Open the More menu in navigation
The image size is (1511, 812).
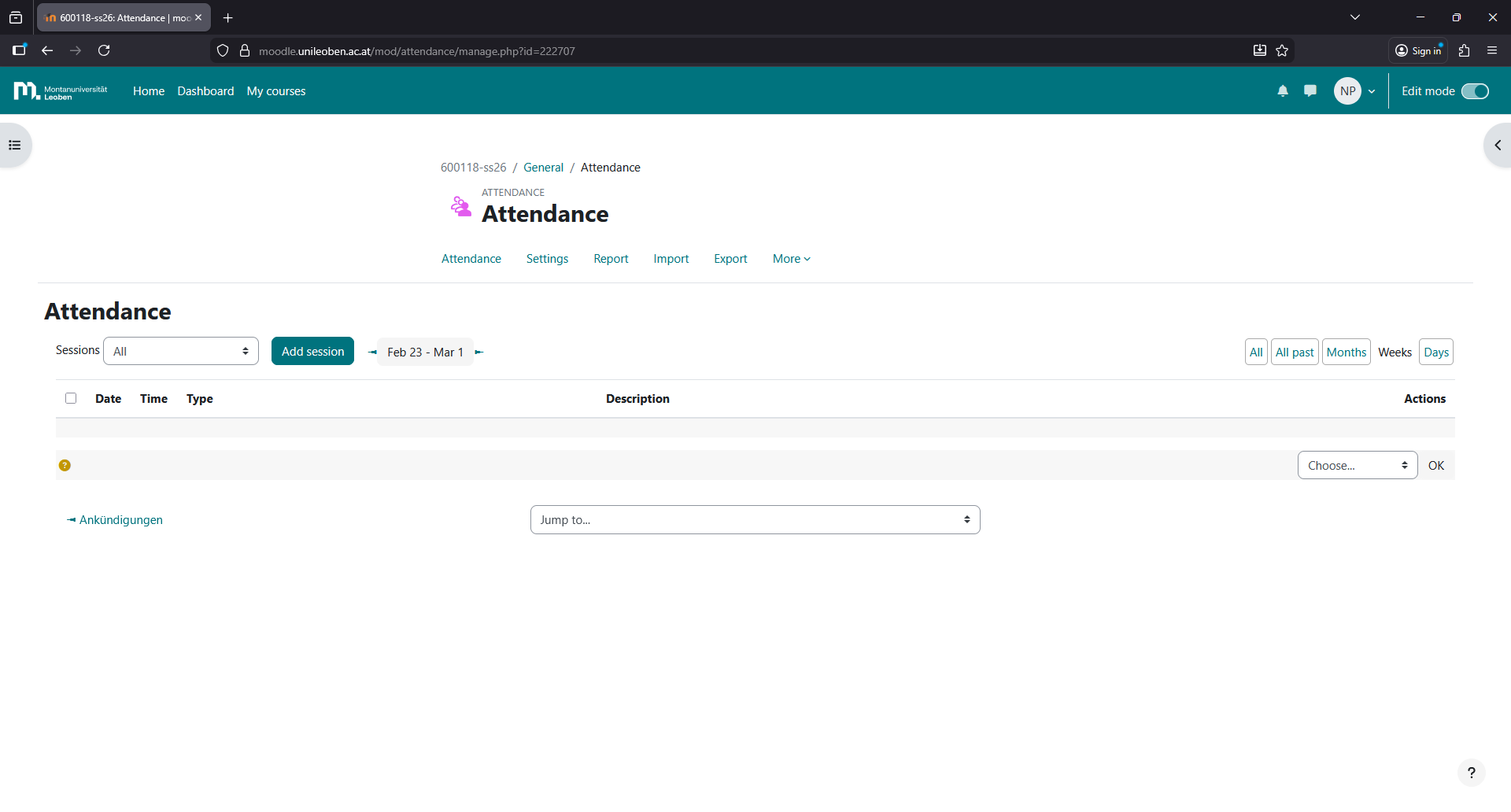[791, 259]
